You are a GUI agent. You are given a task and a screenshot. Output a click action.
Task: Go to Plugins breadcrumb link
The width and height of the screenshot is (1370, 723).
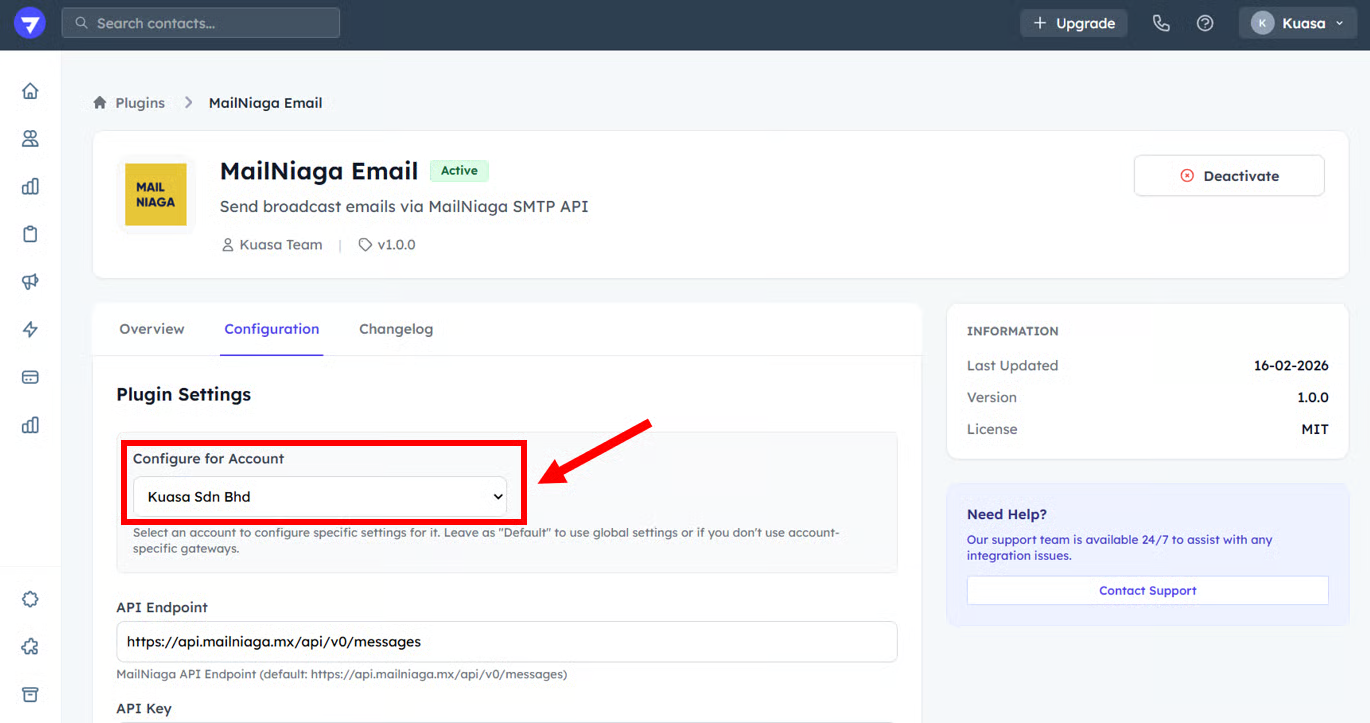tap(139, 103)
